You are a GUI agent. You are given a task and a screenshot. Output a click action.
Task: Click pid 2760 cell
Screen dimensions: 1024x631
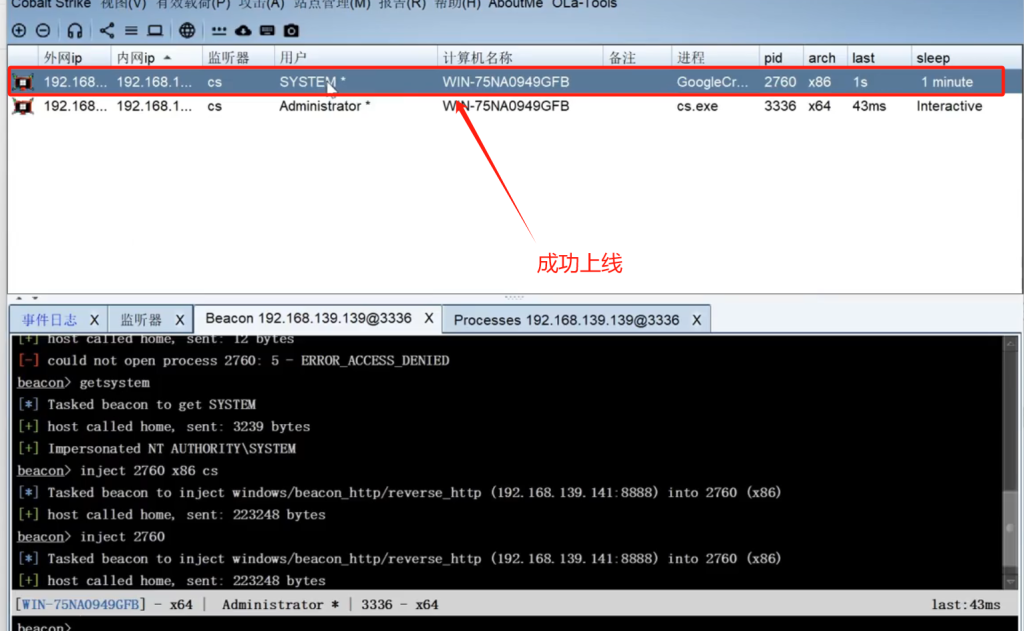pyautogui.click(x=780, y=82)
